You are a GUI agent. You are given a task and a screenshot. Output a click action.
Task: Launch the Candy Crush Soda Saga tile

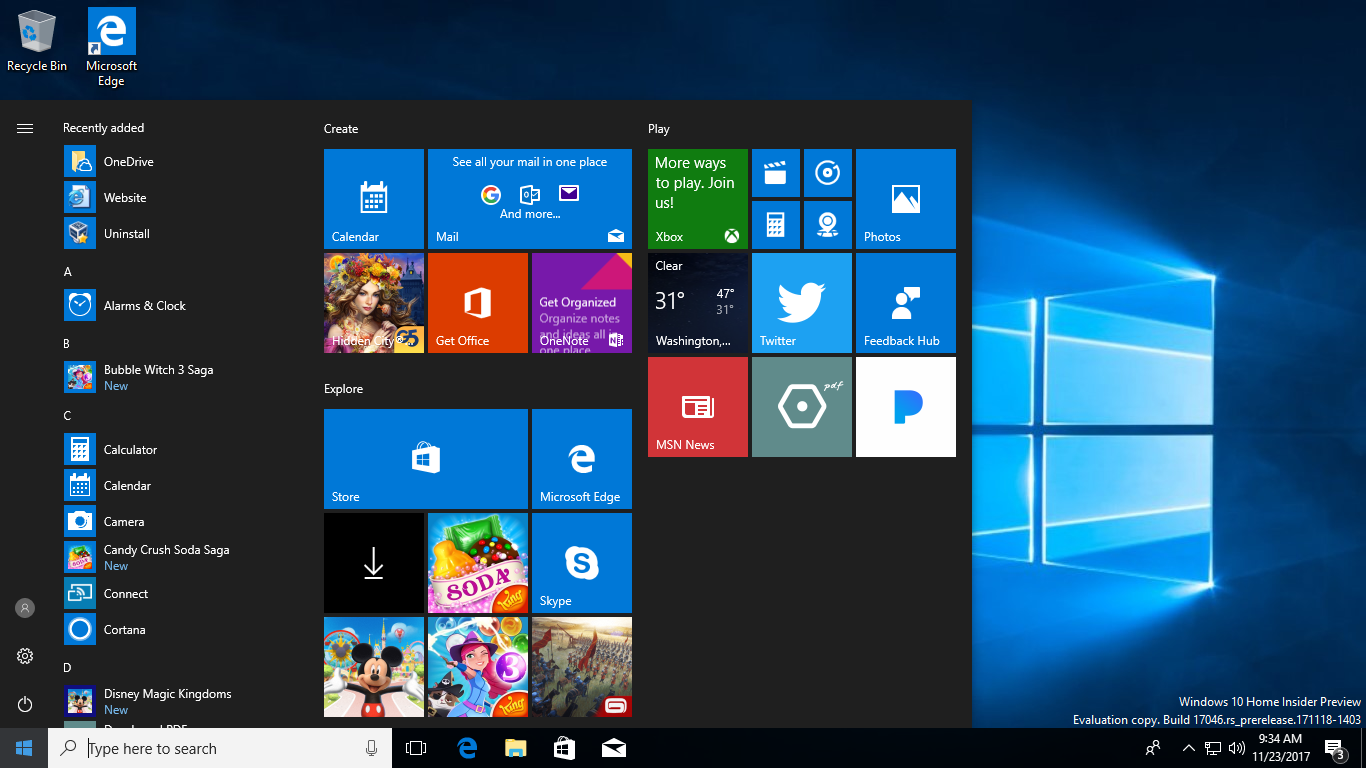478,563
